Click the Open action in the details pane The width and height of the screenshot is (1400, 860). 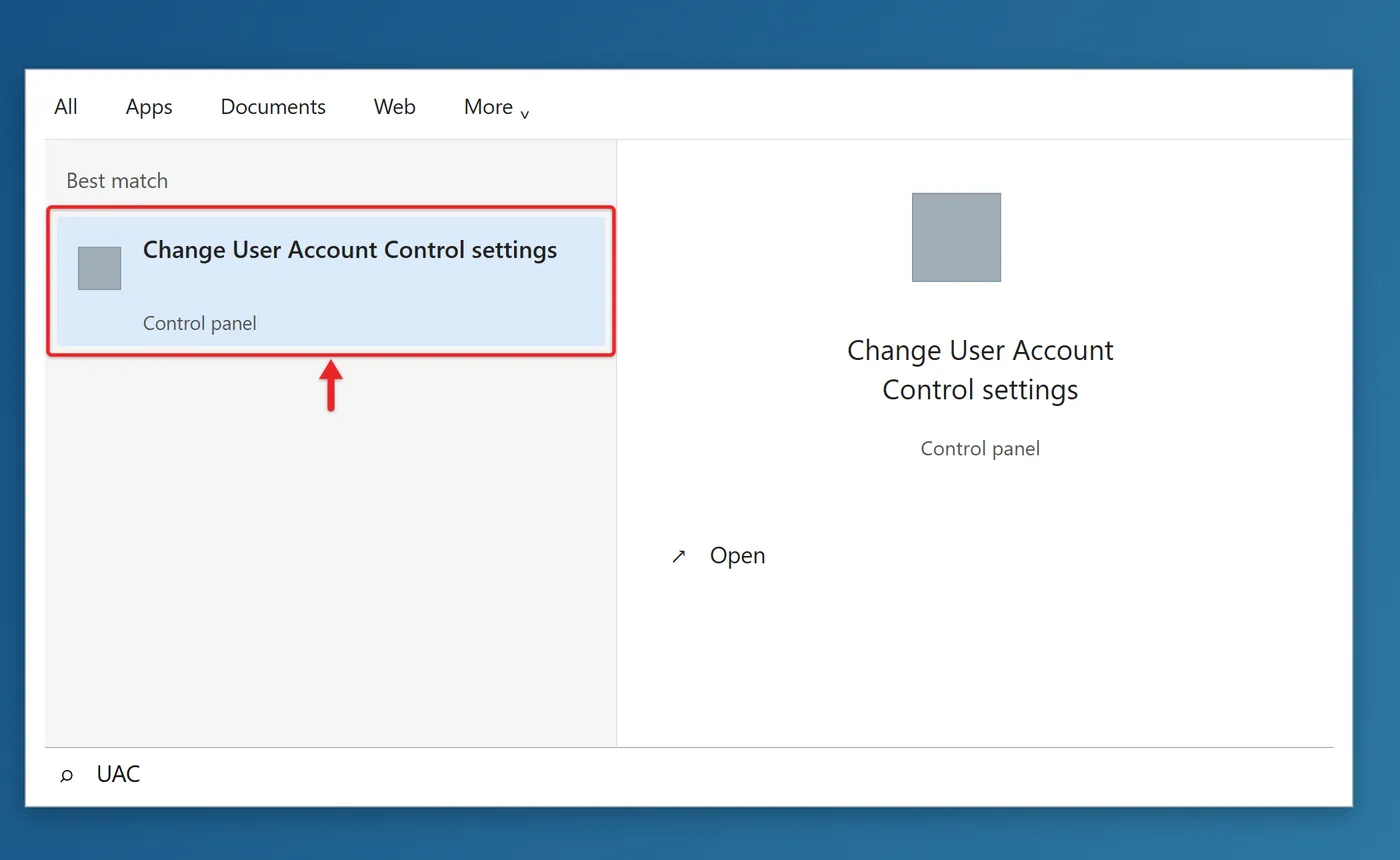coord(737,556)
